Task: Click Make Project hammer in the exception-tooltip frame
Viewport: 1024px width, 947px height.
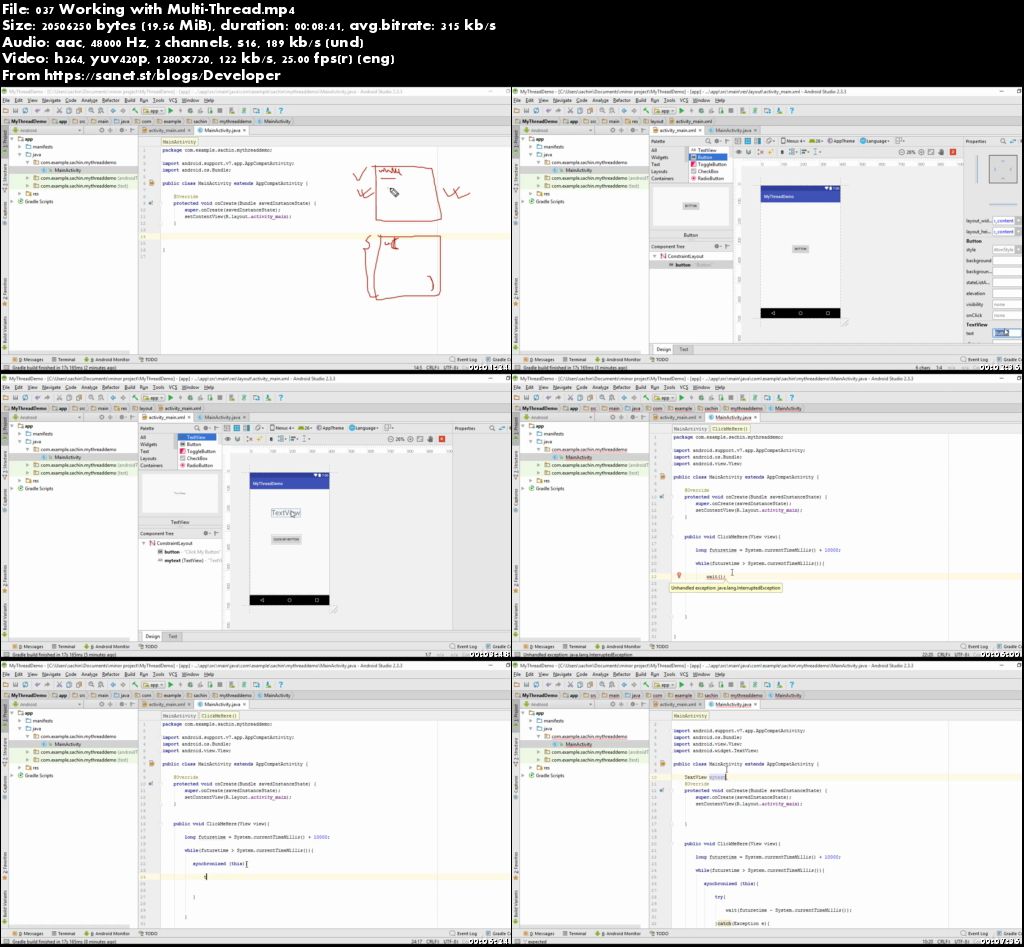Action: pyautogui.click(x=647, y=398)
